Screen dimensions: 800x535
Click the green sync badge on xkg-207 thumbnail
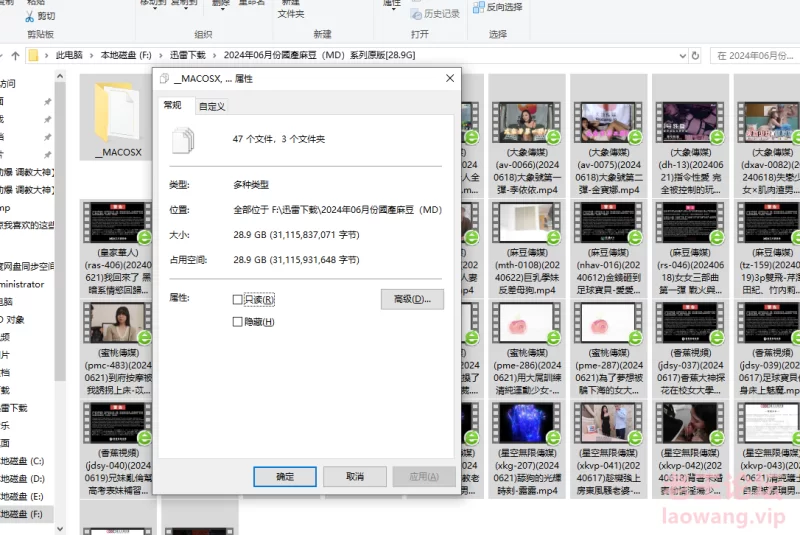(554, 438)
